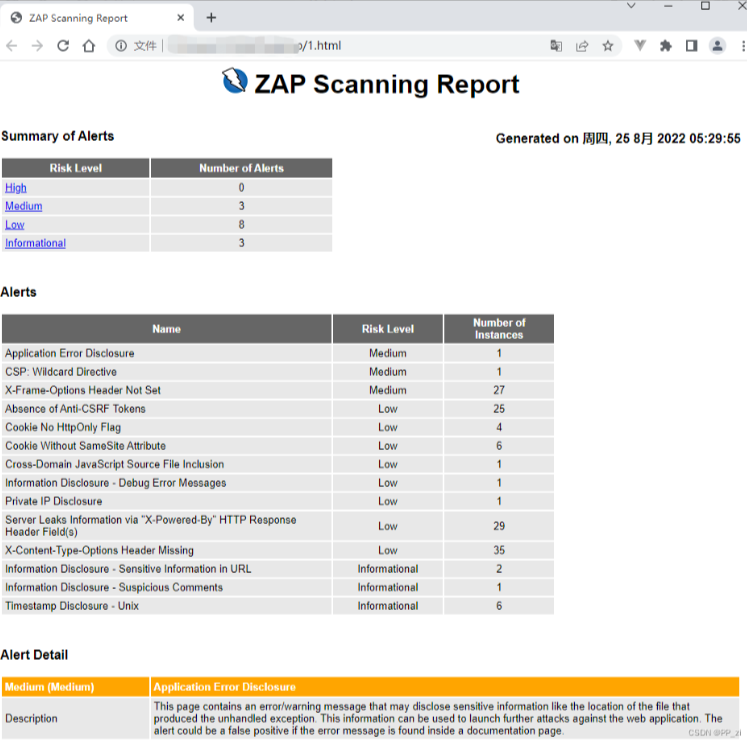Bookmark this page with star icon
This screenshot has width=747, height=740.
pyautogui.click(x=607, y=46)
